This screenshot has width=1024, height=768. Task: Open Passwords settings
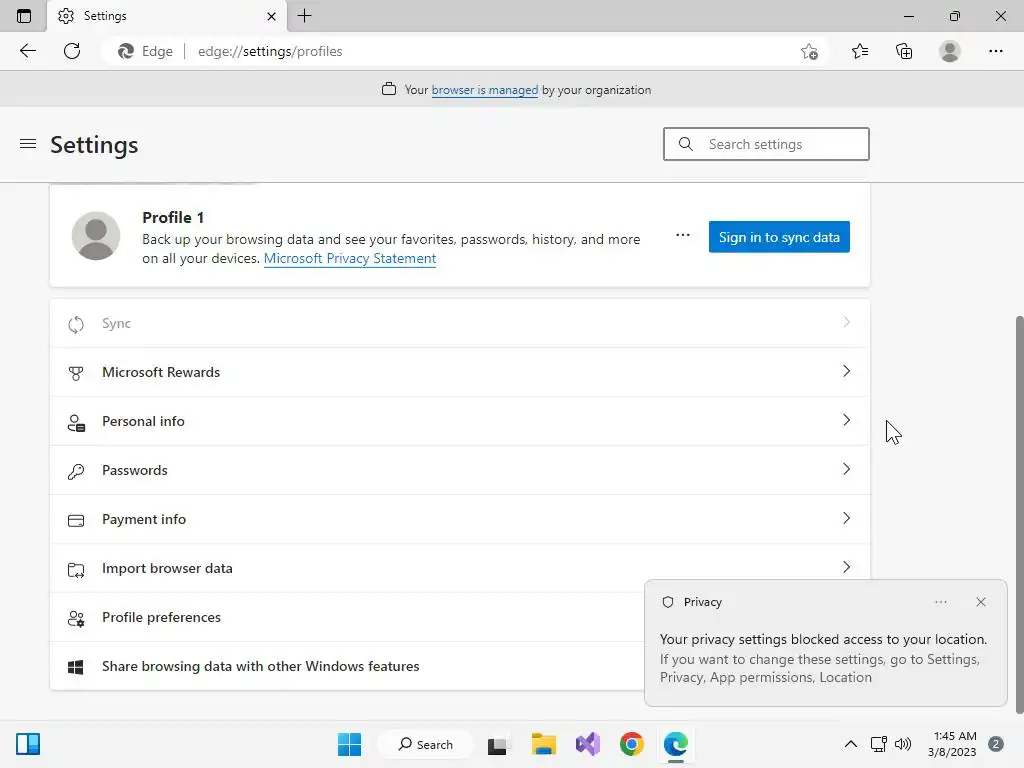(460, 470)
